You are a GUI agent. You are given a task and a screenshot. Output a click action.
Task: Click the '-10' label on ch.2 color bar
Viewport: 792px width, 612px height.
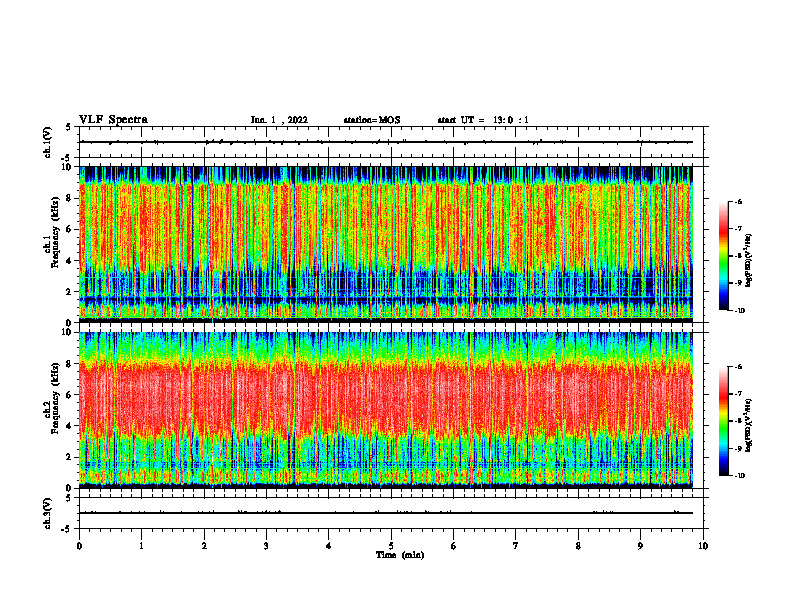(739, 476)
